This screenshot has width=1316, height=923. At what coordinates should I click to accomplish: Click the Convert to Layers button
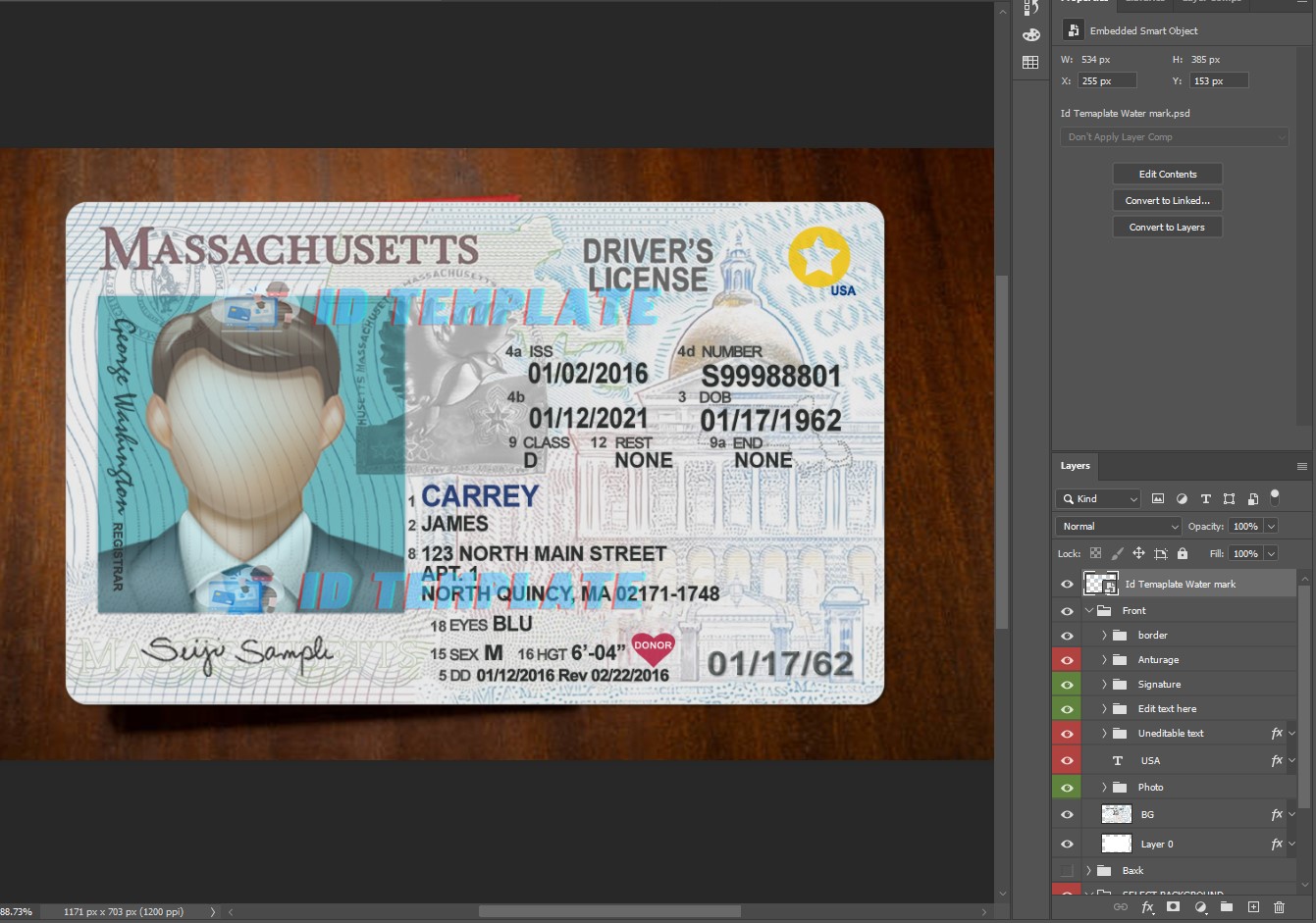click(1168, 228)
